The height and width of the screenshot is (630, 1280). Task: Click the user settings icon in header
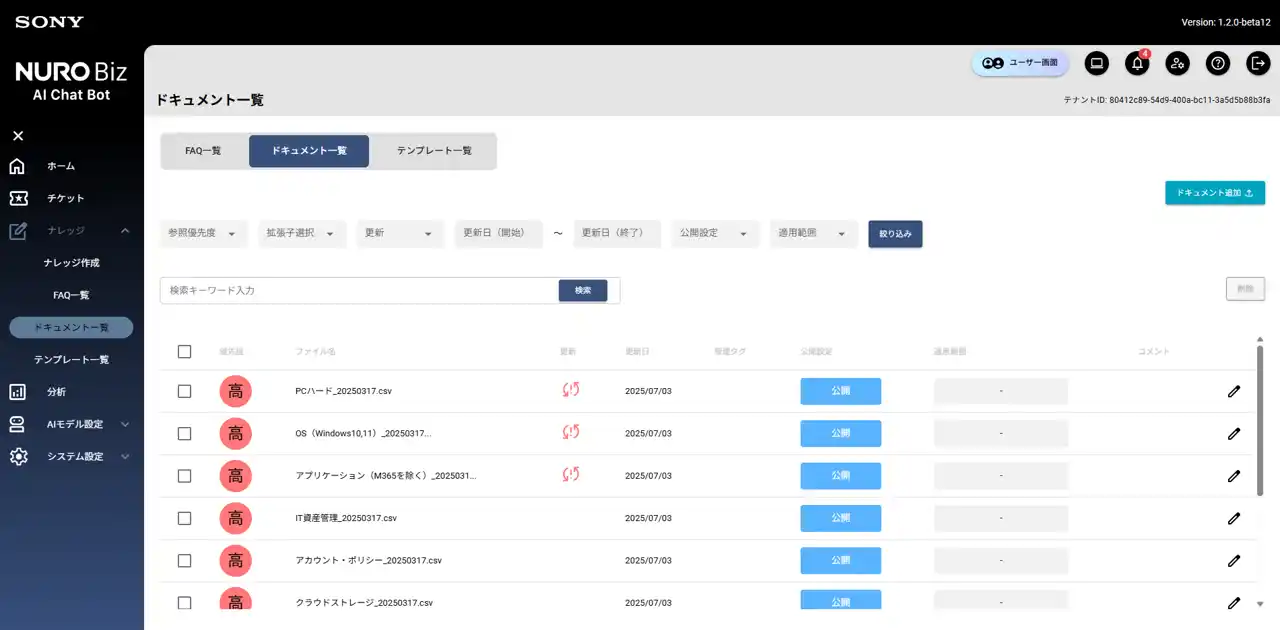(1177, 63)
